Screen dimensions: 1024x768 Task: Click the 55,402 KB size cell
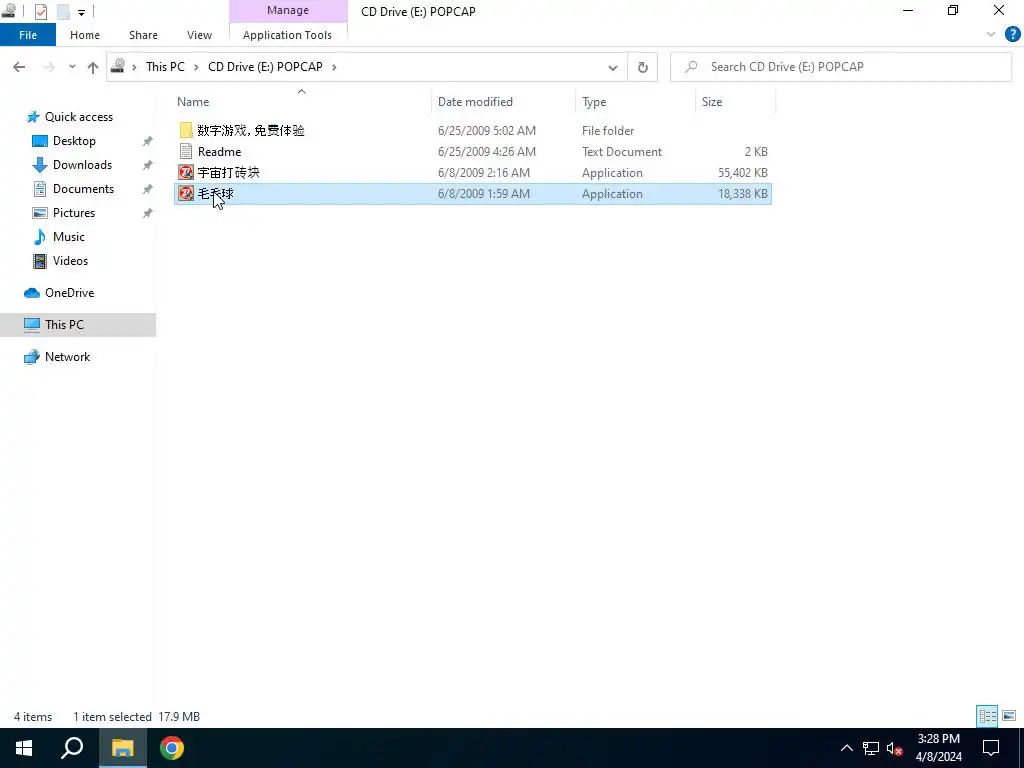(x=743, y=172)
